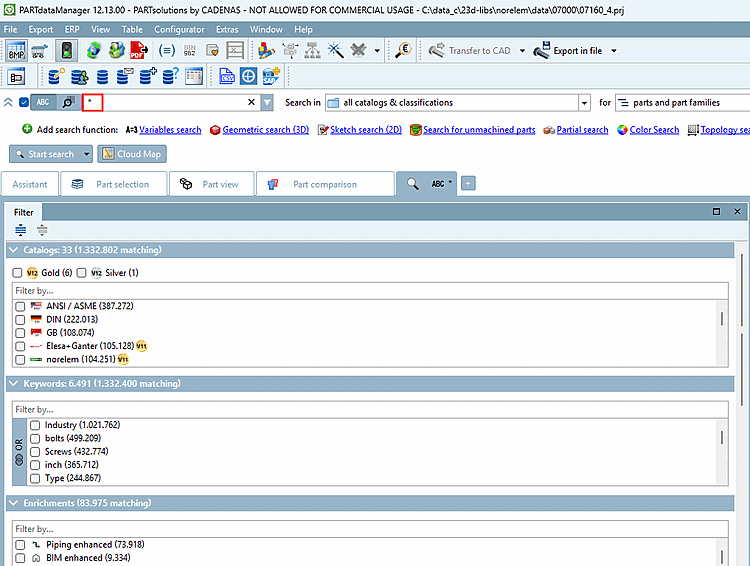Select the barcode magnifier search mode icon
Viewport: 750px width, 566px height.
pos(68,102)
